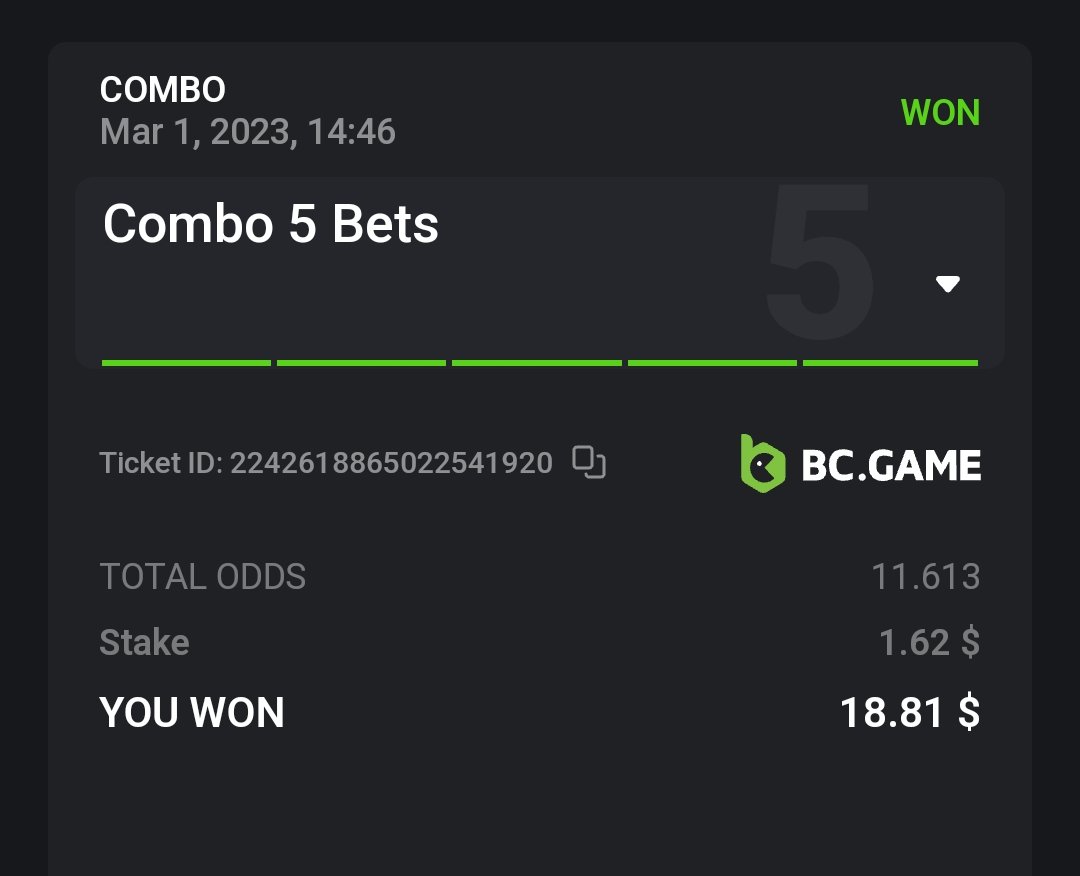
Task: Click the green BC.GAME logo icon
Action: point(762,463)
